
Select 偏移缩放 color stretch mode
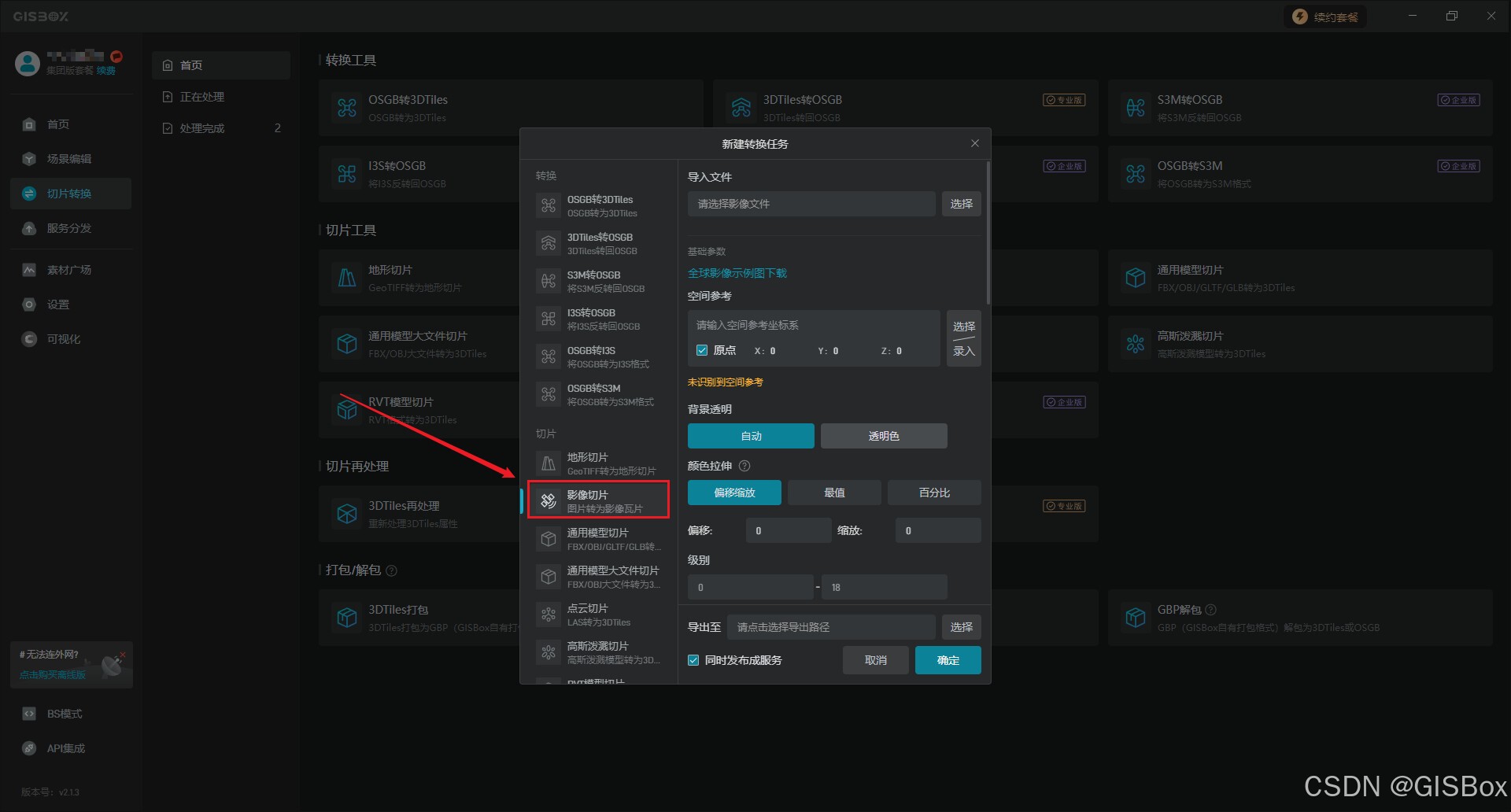(x=734, y=493)
